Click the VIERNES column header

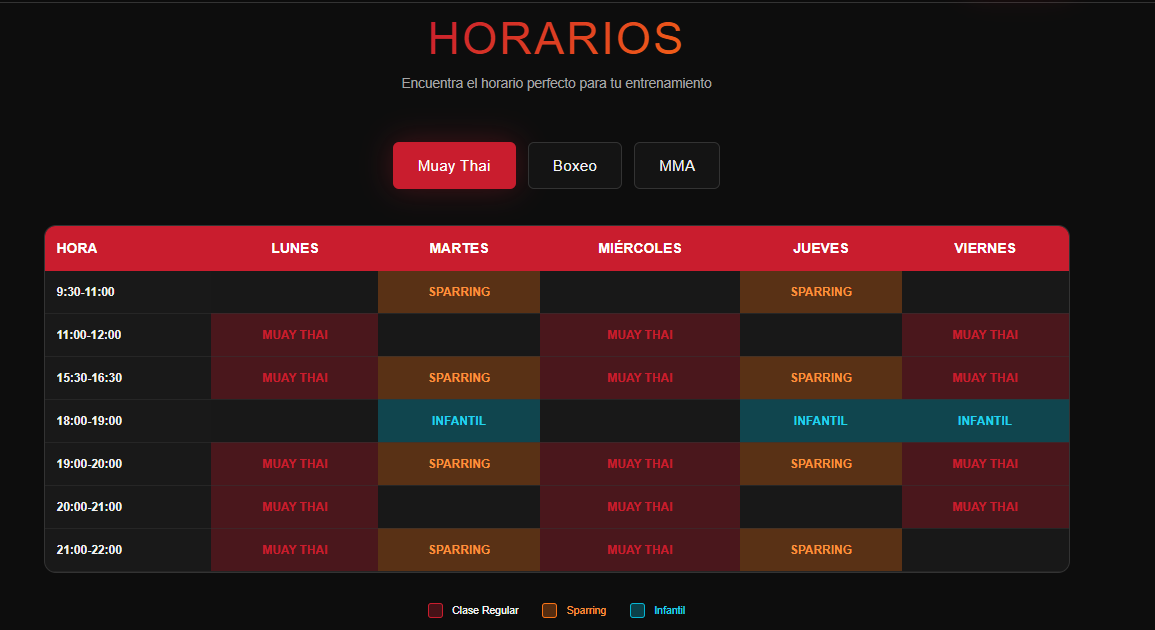(x=985, y=248)
